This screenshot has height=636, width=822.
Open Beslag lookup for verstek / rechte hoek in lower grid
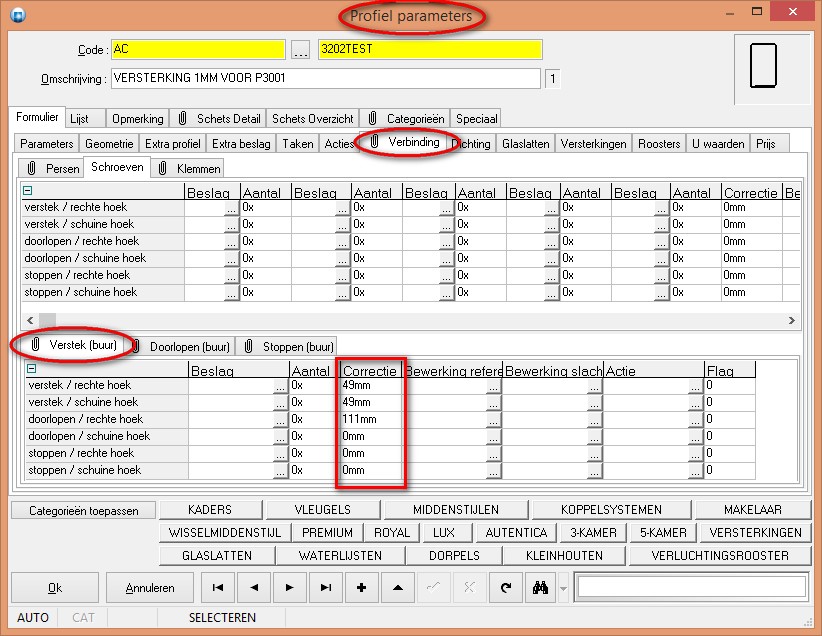pyautogui.click(x=280, y=386)
